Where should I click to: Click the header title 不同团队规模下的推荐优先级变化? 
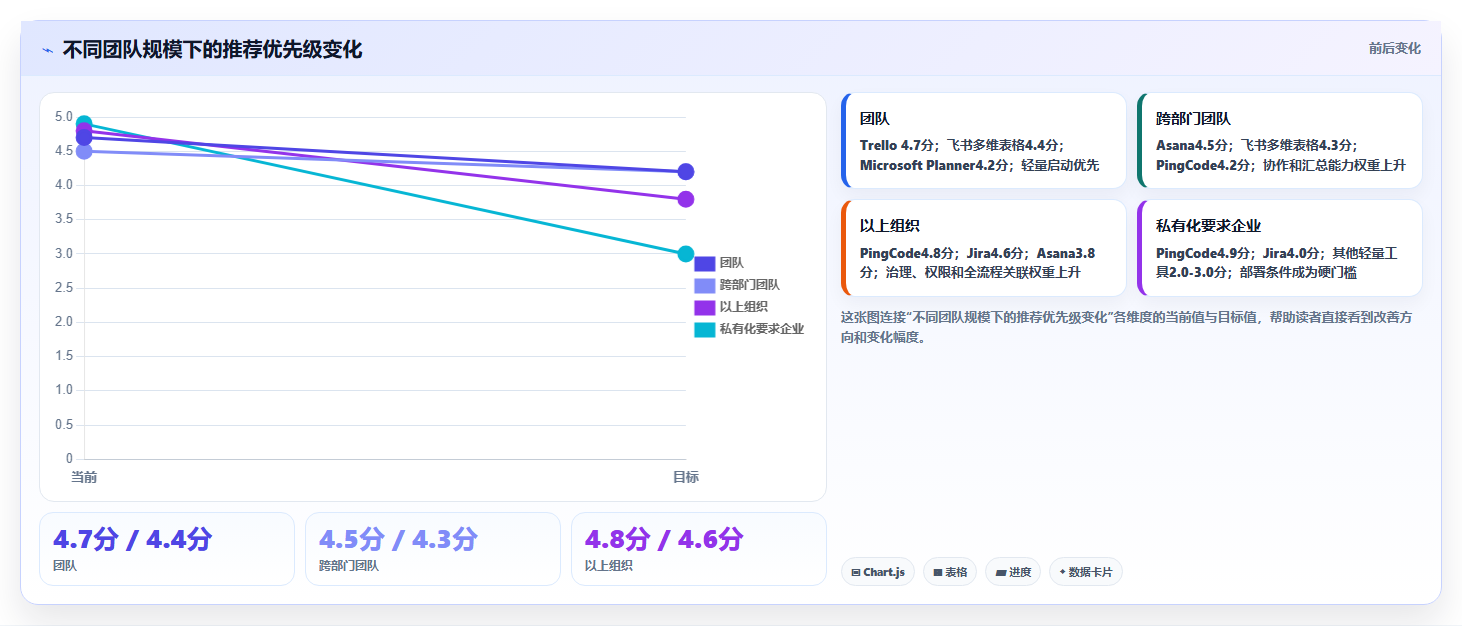click(212, 49)
